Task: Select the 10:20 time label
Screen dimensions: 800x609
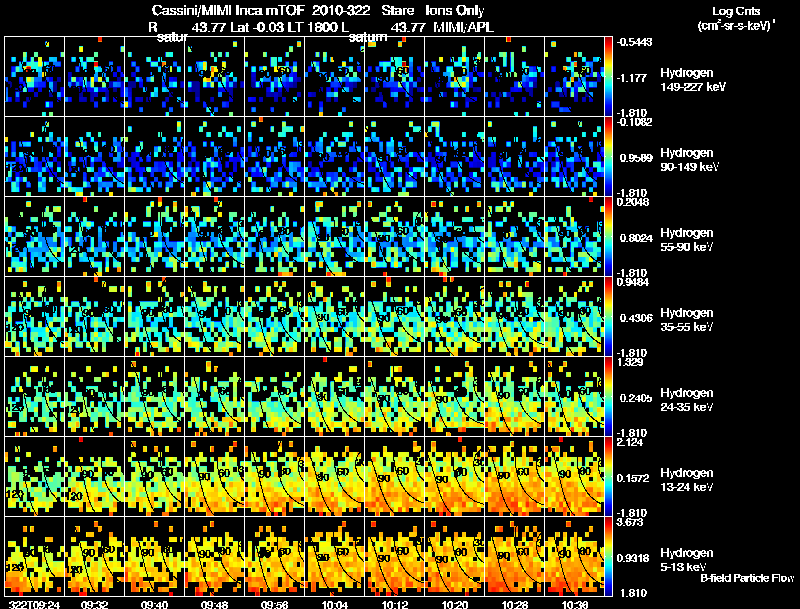Action: 455,605
